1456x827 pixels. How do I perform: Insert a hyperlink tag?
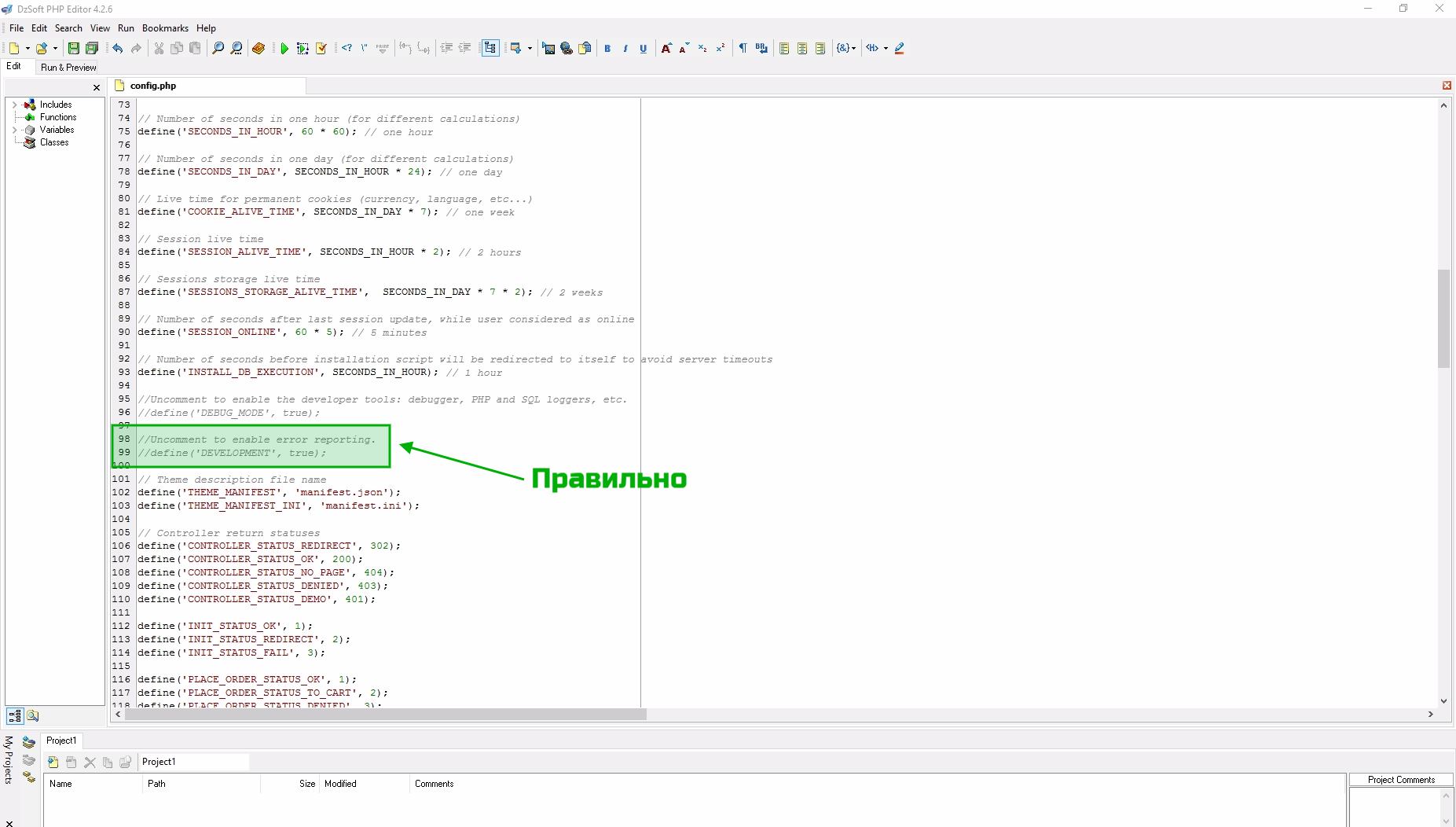click(x=567, y=48)
